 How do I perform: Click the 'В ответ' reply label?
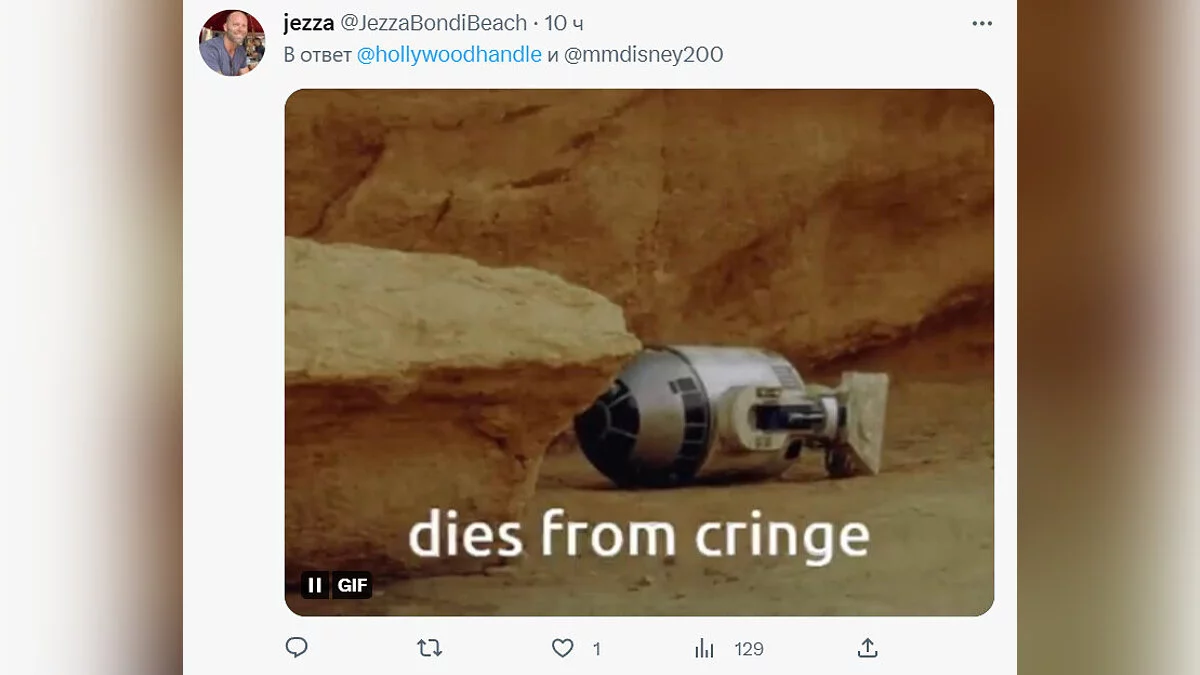(x=317, y=55)
